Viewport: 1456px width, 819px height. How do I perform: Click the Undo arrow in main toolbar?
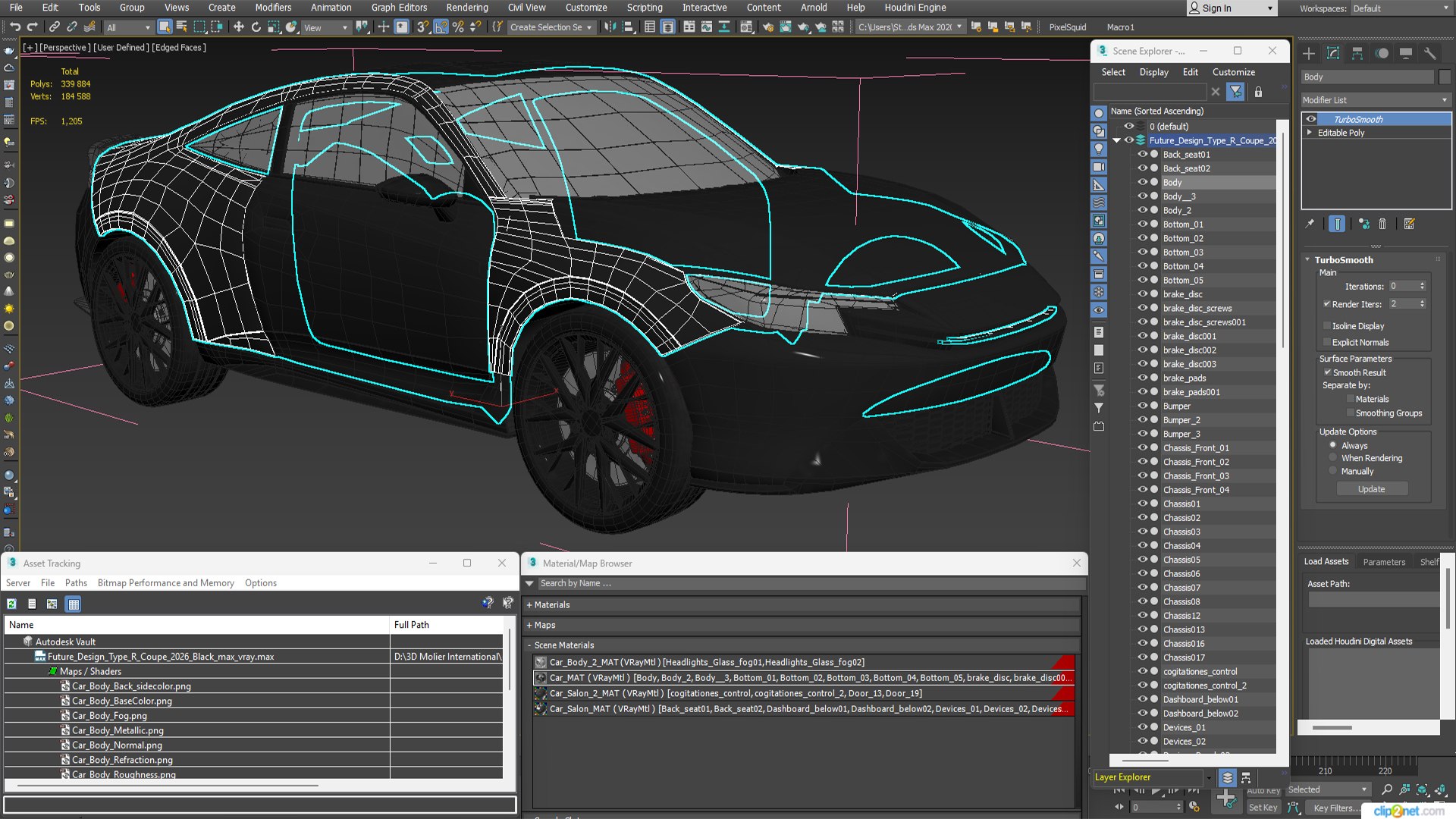point(14,27)
